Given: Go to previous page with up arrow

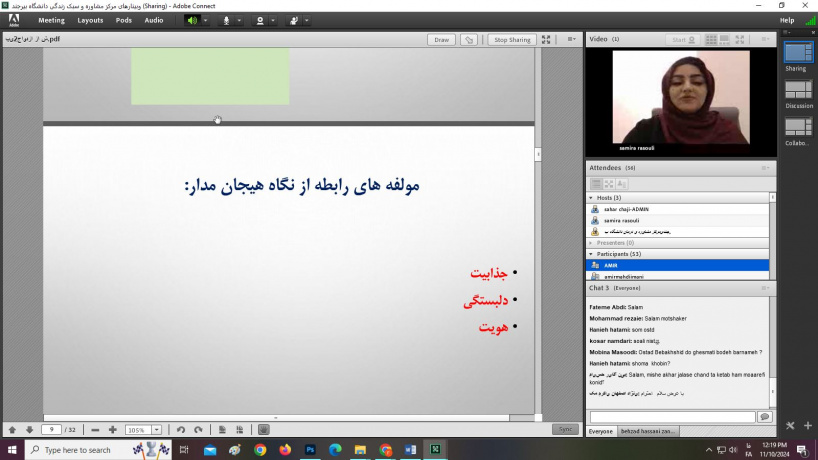Looking at the screenshot, I should click(x=13, y=430).
